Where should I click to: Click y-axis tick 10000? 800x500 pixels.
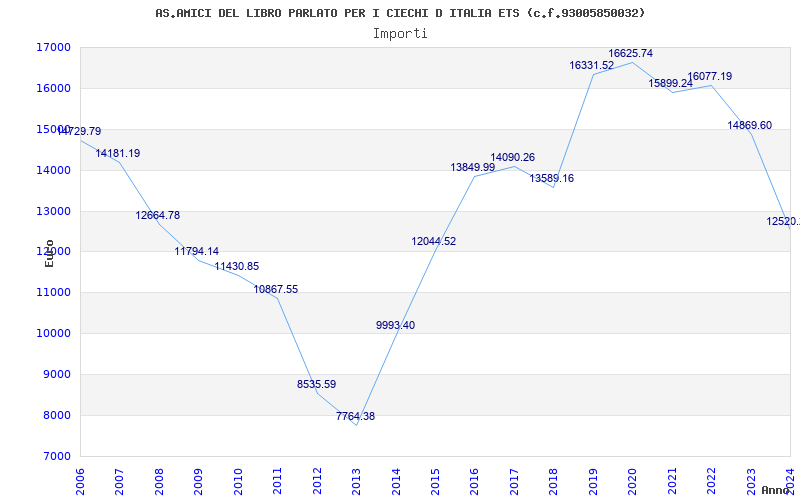pos(53,333)
